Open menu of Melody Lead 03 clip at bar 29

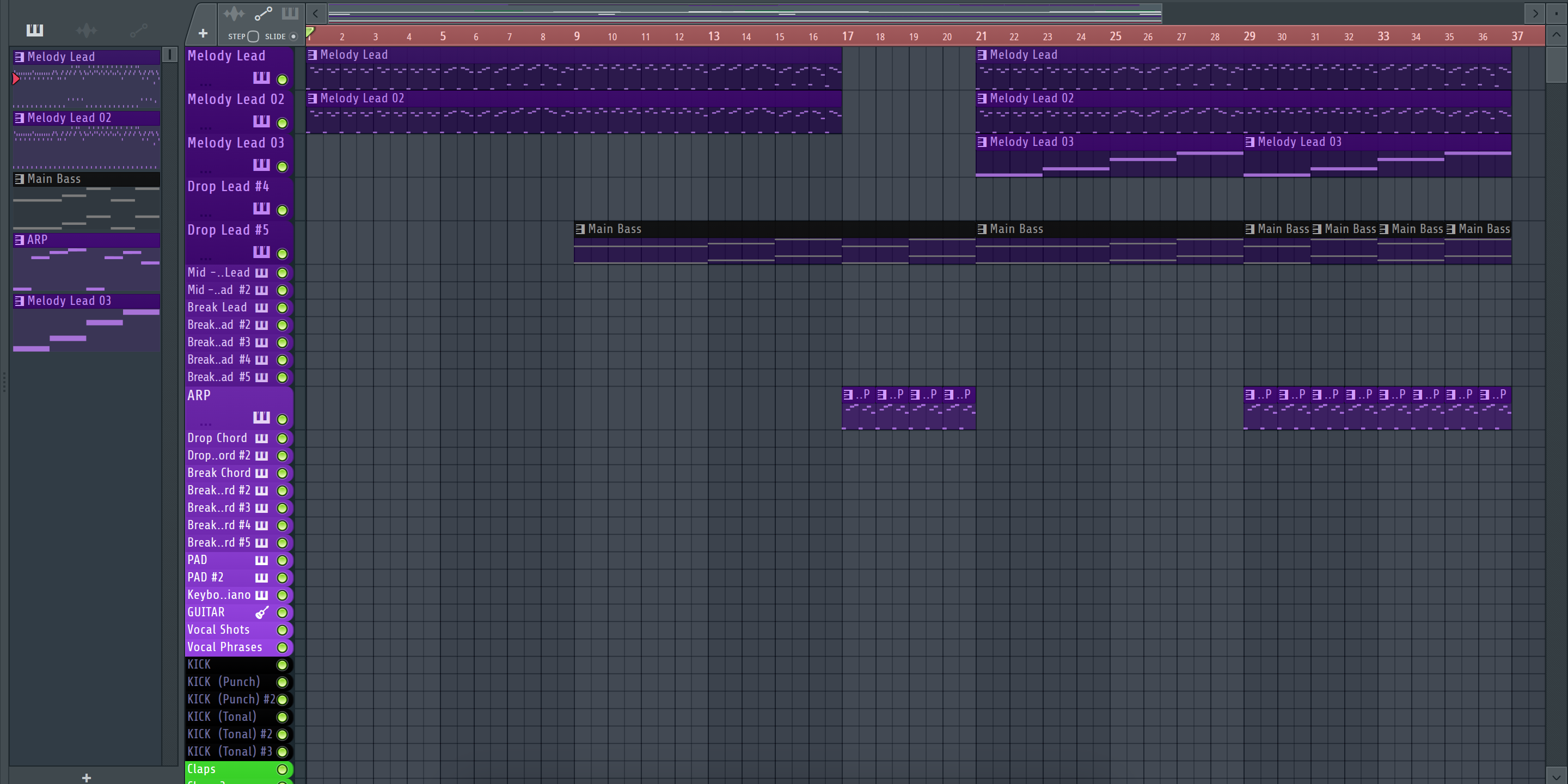coord(1249,142)
